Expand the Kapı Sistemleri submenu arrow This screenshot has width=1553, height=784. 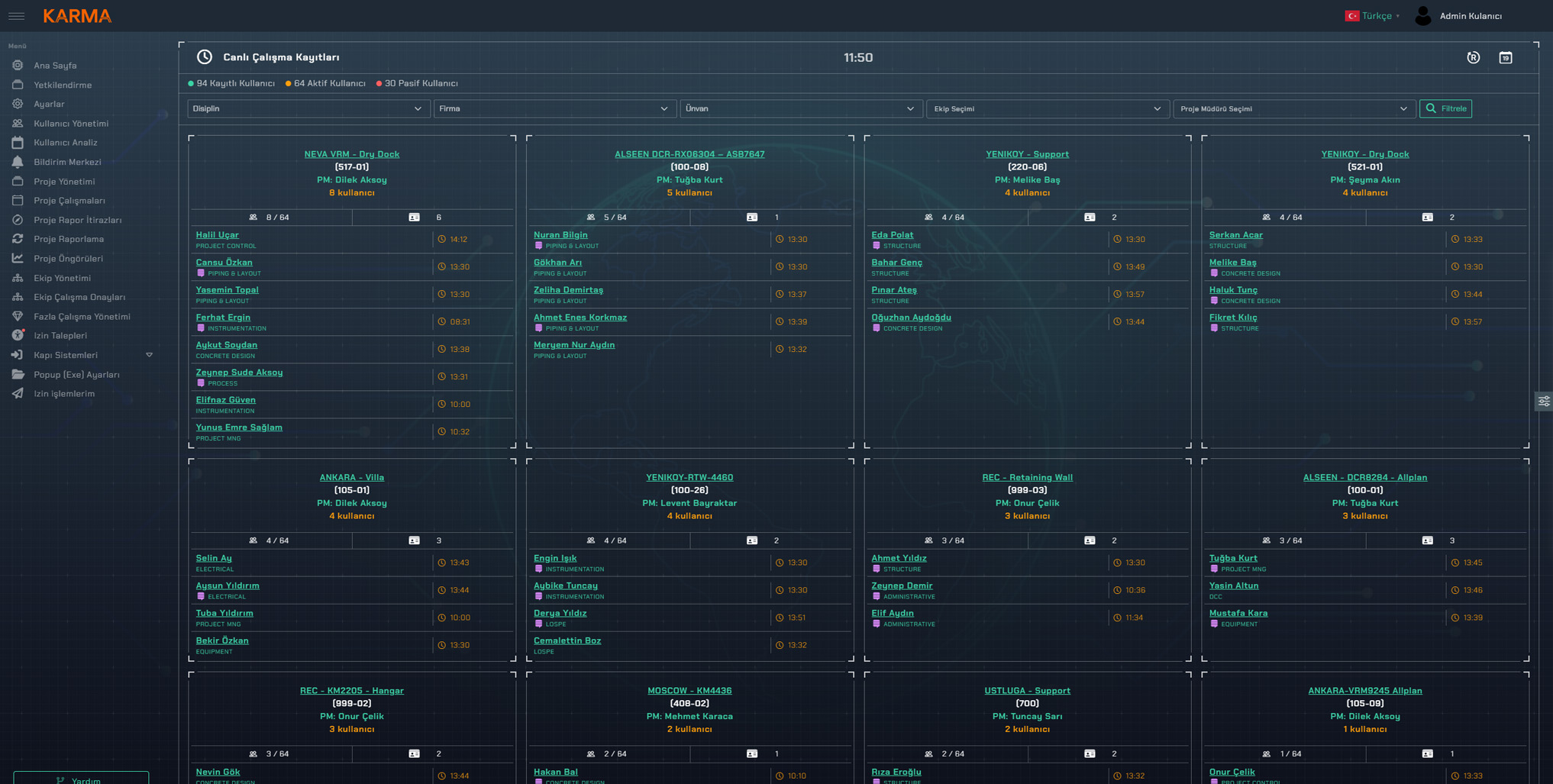coord(149,355)
